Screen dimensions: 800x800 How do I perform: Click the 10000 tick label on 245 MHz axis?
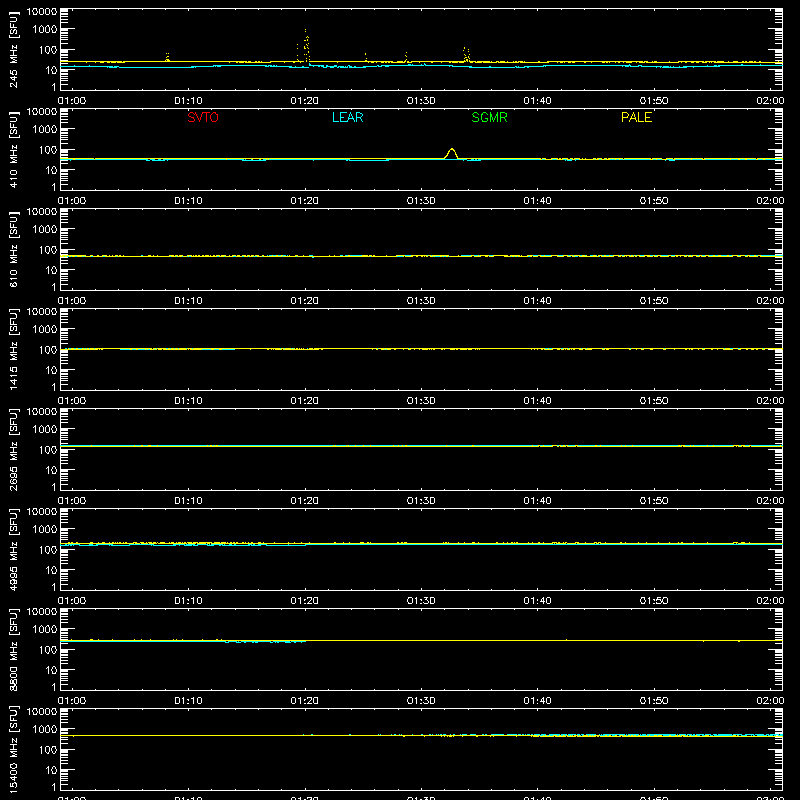(42, 12)
